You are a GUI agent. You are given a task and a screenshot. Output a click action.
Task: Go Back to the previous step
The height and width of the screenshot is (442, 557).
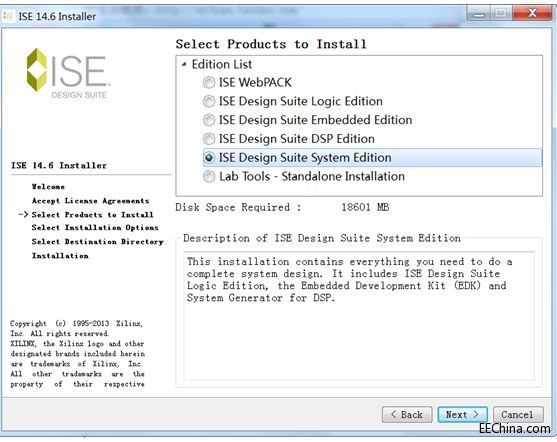pos(407,415)
